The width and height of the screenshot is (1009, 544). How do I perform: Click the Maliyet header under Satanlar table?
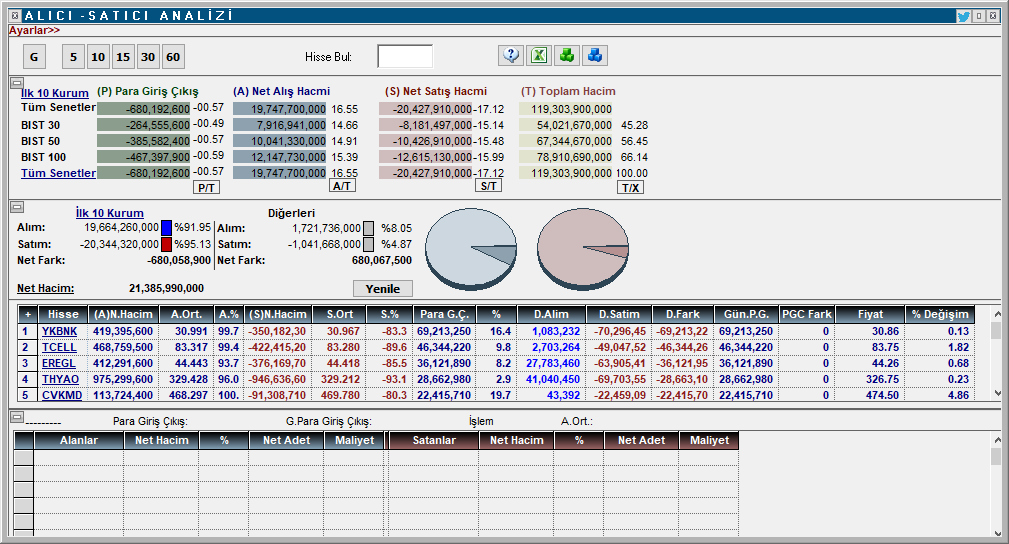coord(709,440)
